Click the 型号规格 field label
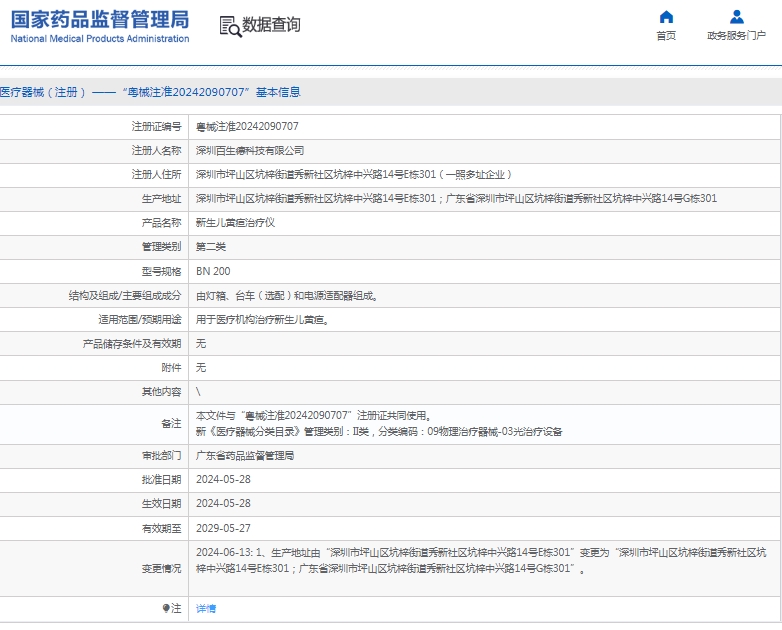This screenshot has height=630, width=782. pos(162,271)
